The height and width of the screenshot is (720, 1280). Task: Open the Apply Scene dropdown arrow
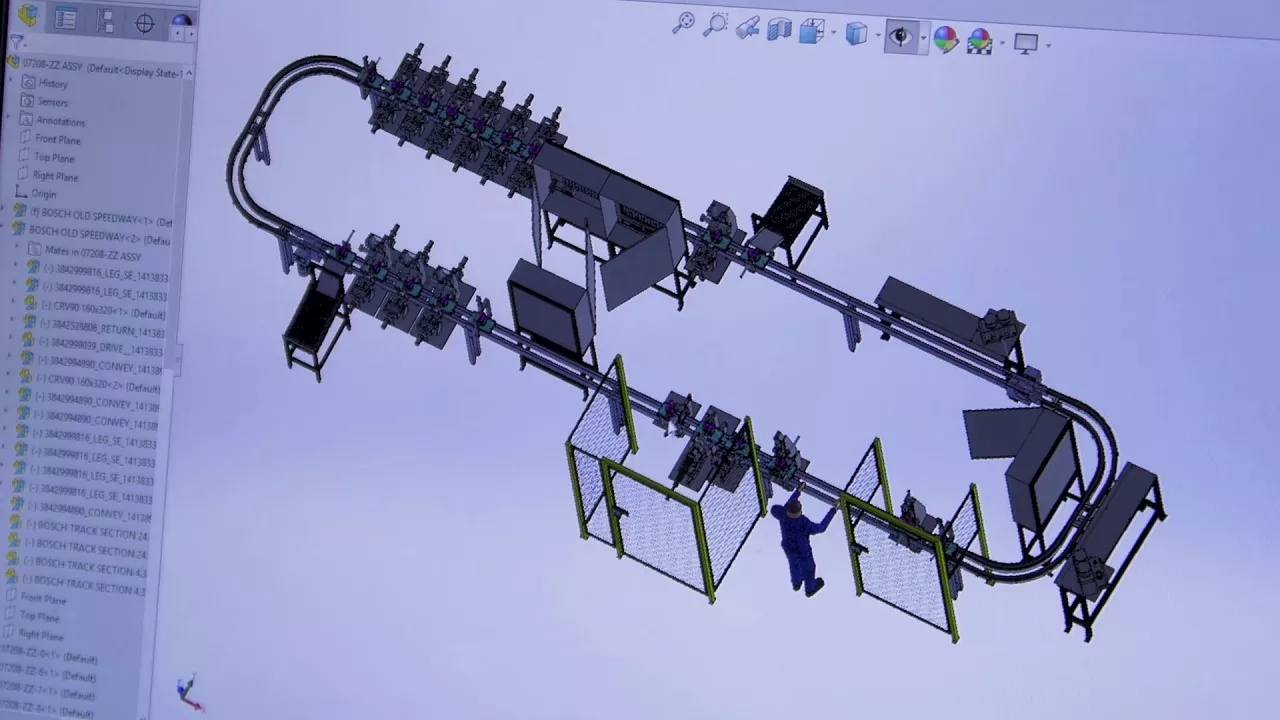point(1000,43)
